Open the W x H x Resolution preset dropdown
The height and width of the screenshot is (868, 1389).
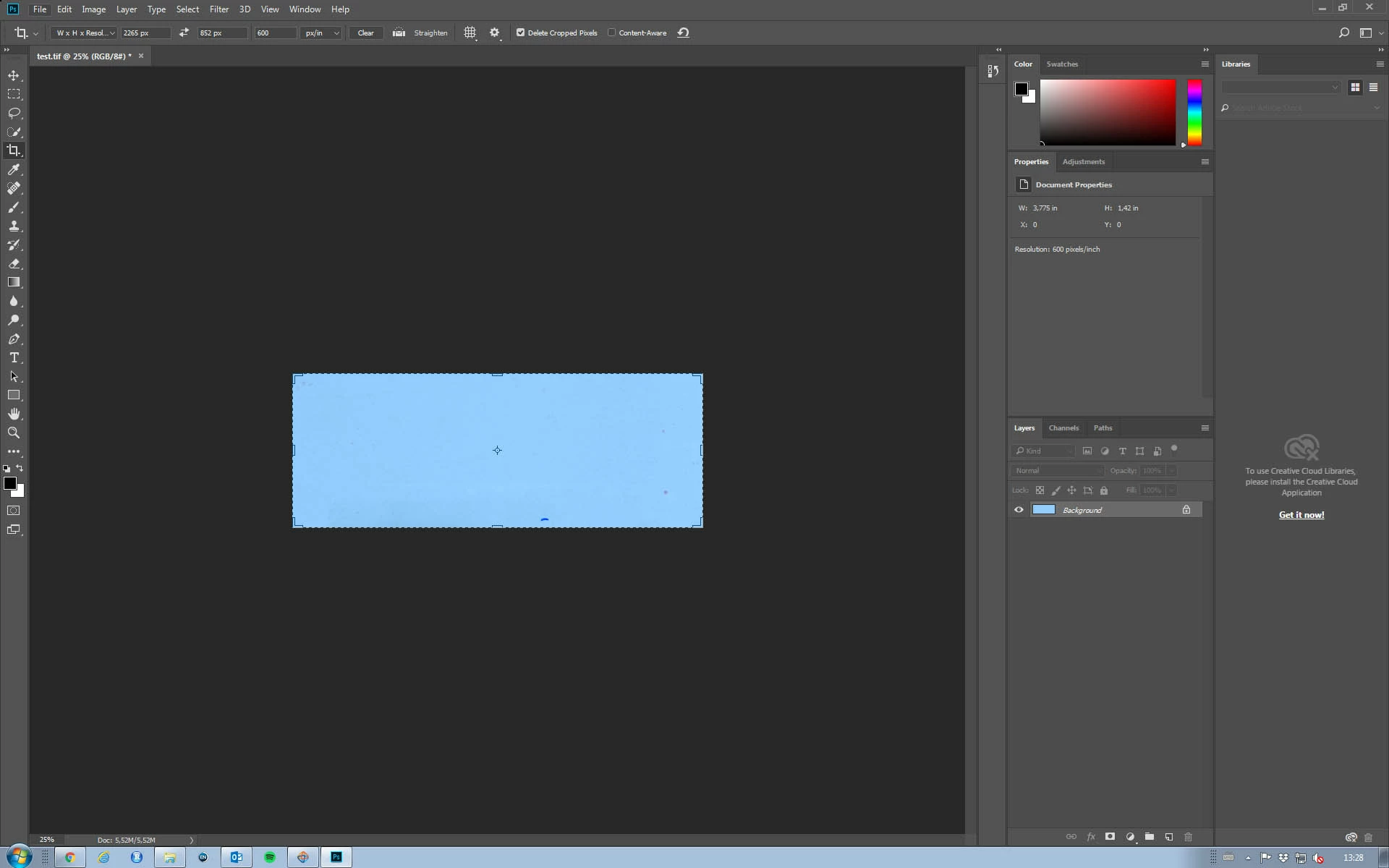85,33
